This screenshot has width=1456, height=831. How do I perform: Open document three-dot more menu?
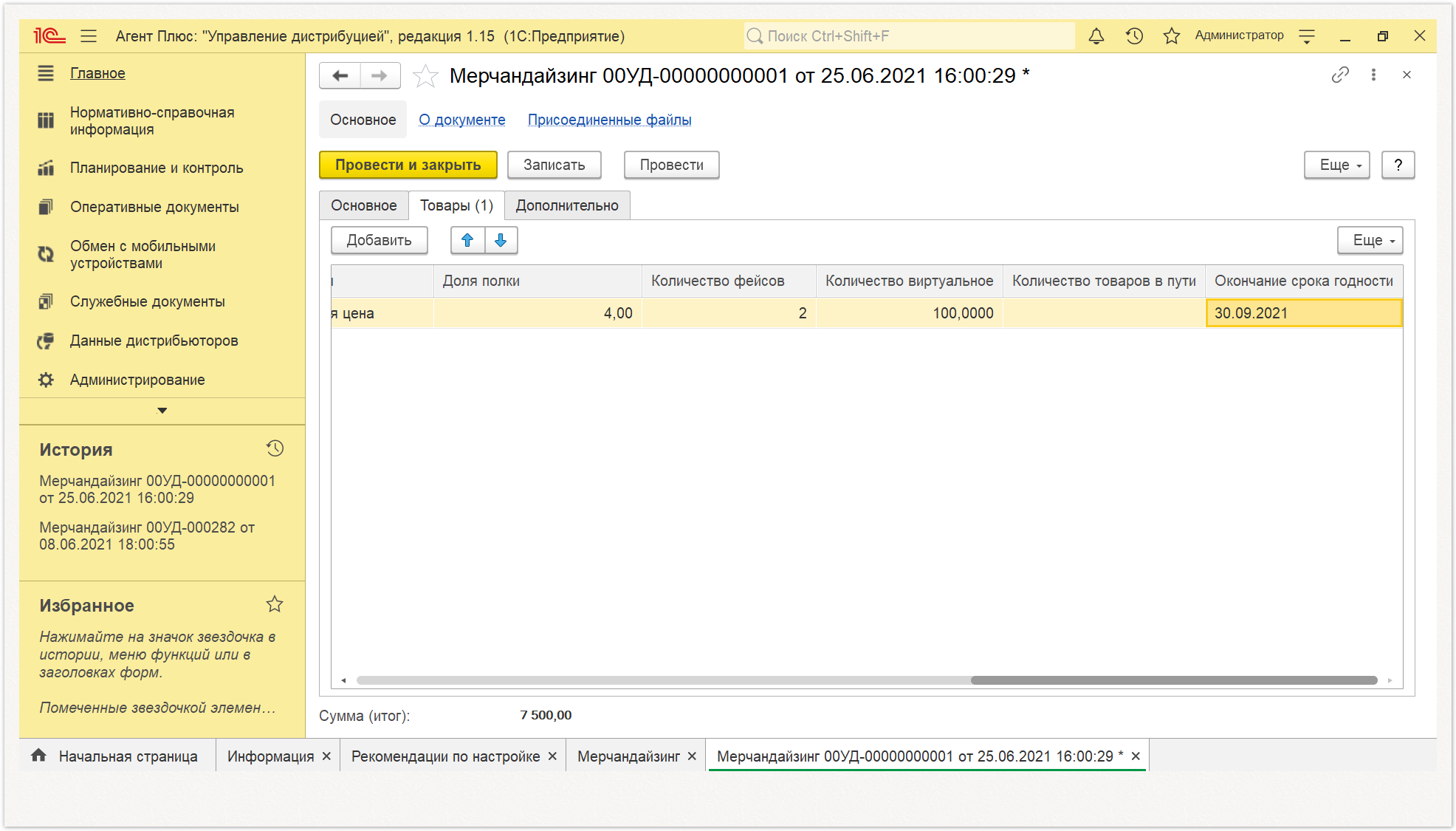point(1373,75)
